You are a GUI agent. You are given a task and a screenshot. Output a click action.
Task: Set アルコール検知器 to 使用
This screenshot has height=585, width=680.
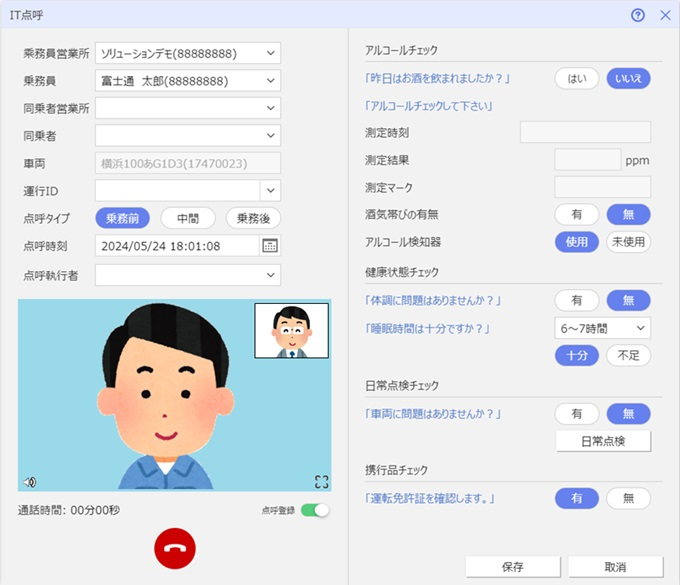coord(577,242)
